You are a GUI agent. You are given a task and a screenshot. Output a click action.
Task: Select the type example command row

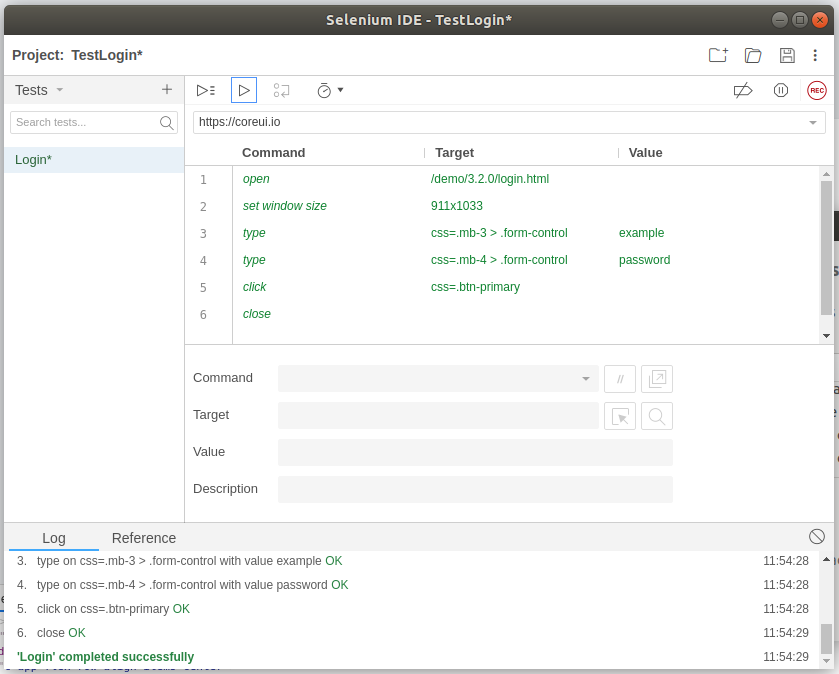(x=502, y=233)
